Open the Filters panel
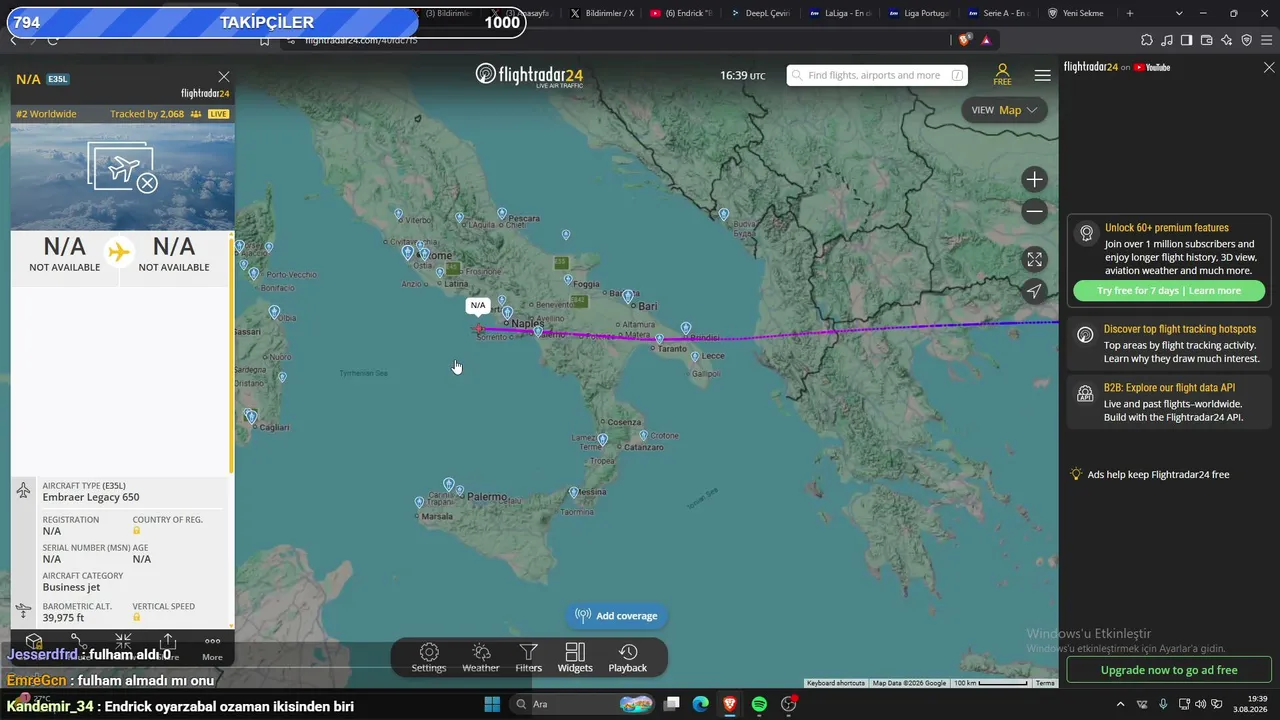Image resolution: width=1280 pixels, height=720 pixels. click(529, 658)
